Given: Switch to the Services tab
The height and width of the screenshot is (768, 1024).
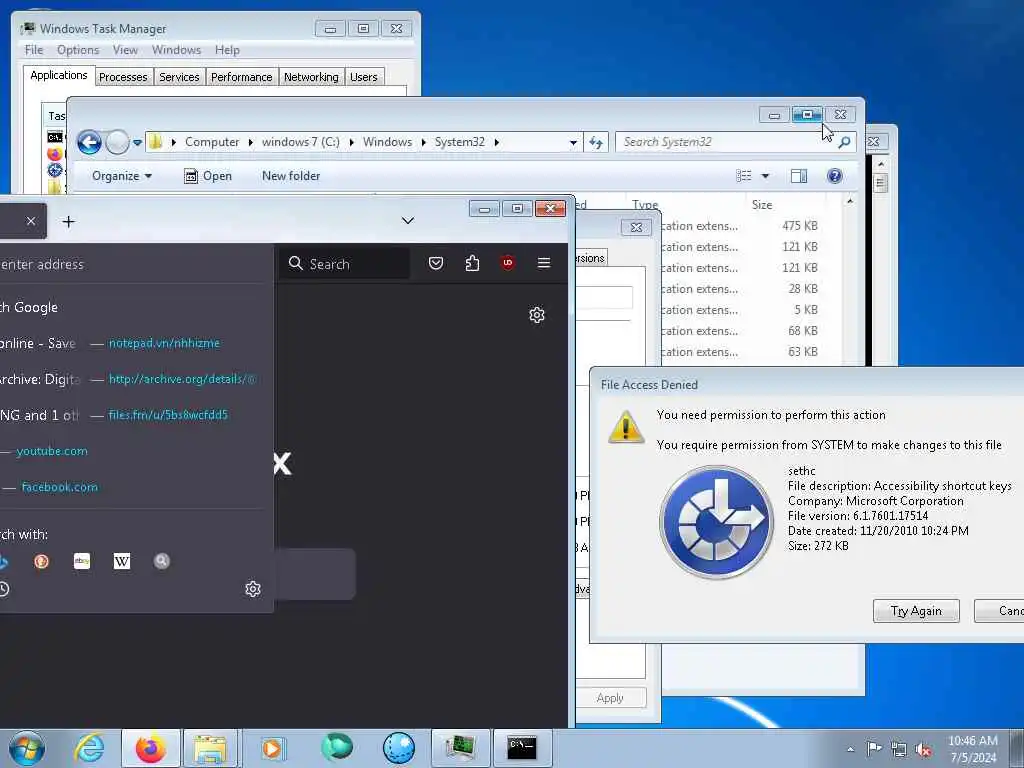Looking at the screenshot, I should tap(180, 77).
